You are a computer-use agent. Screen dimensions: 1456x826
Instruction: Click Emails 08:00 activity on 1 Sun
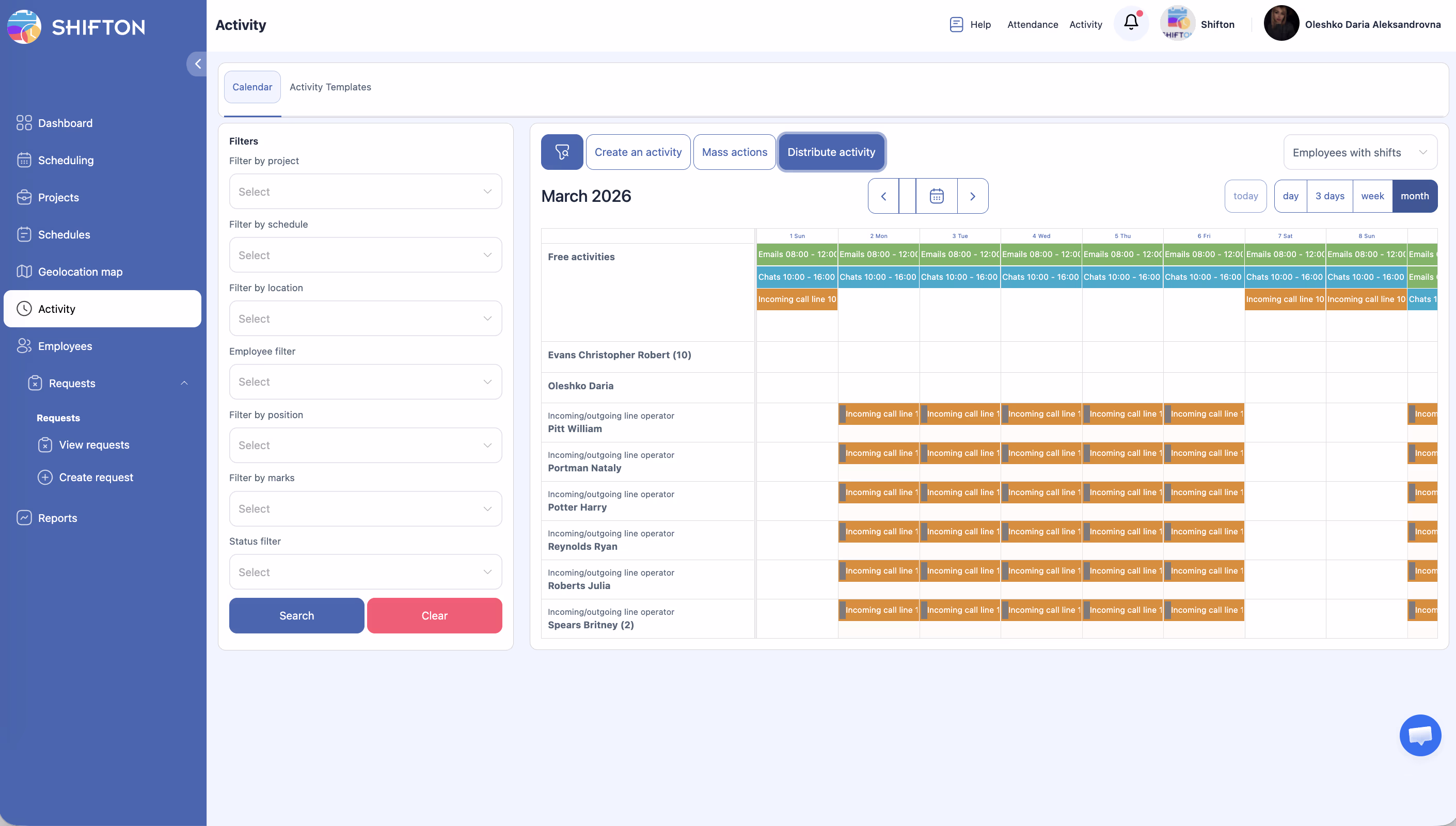(796, 254)
